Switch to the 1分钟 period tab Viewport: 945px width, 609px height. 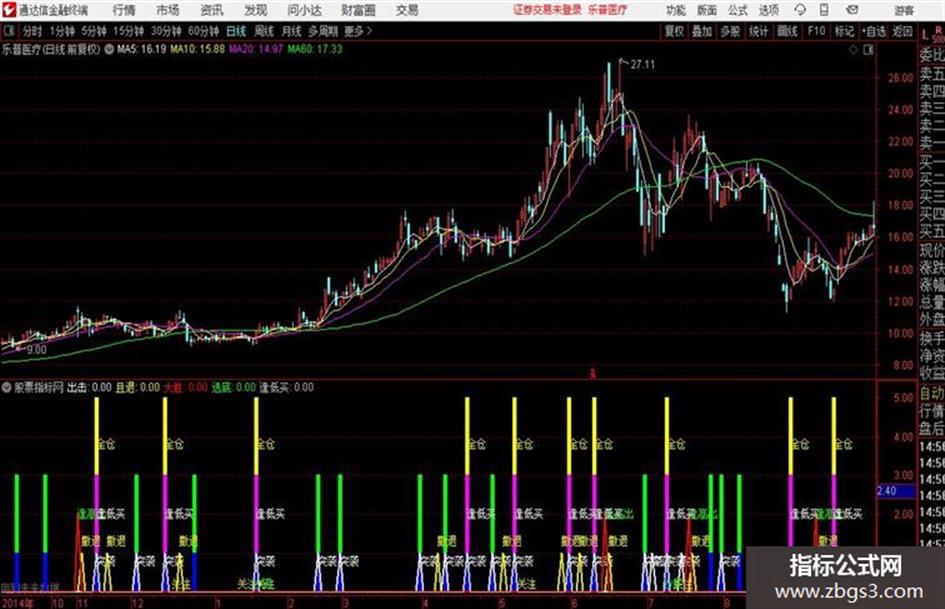(x=62, y=31)
